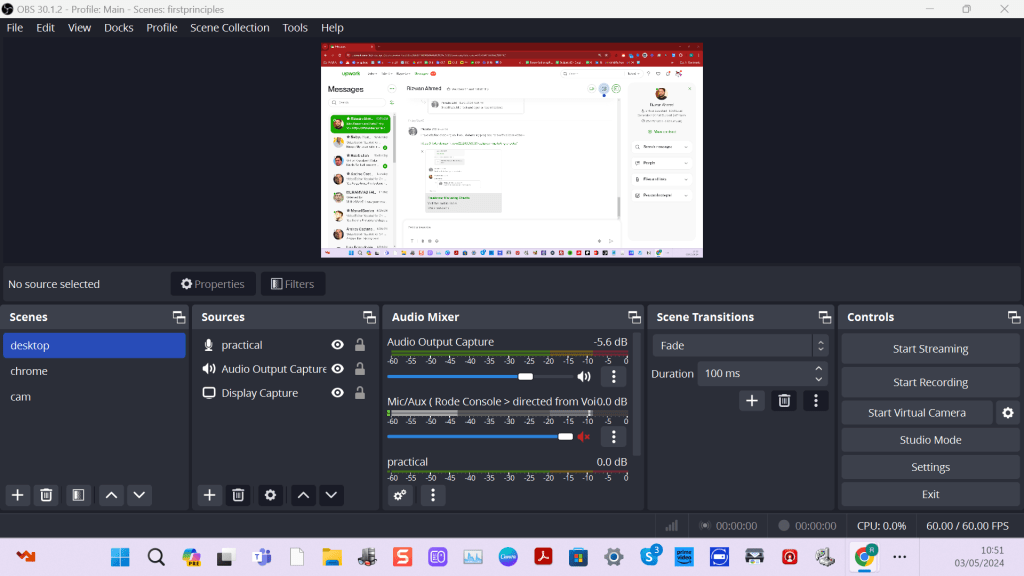Open the Profile menu
This screenshot has width=1024, height=576.
[161, 27]
